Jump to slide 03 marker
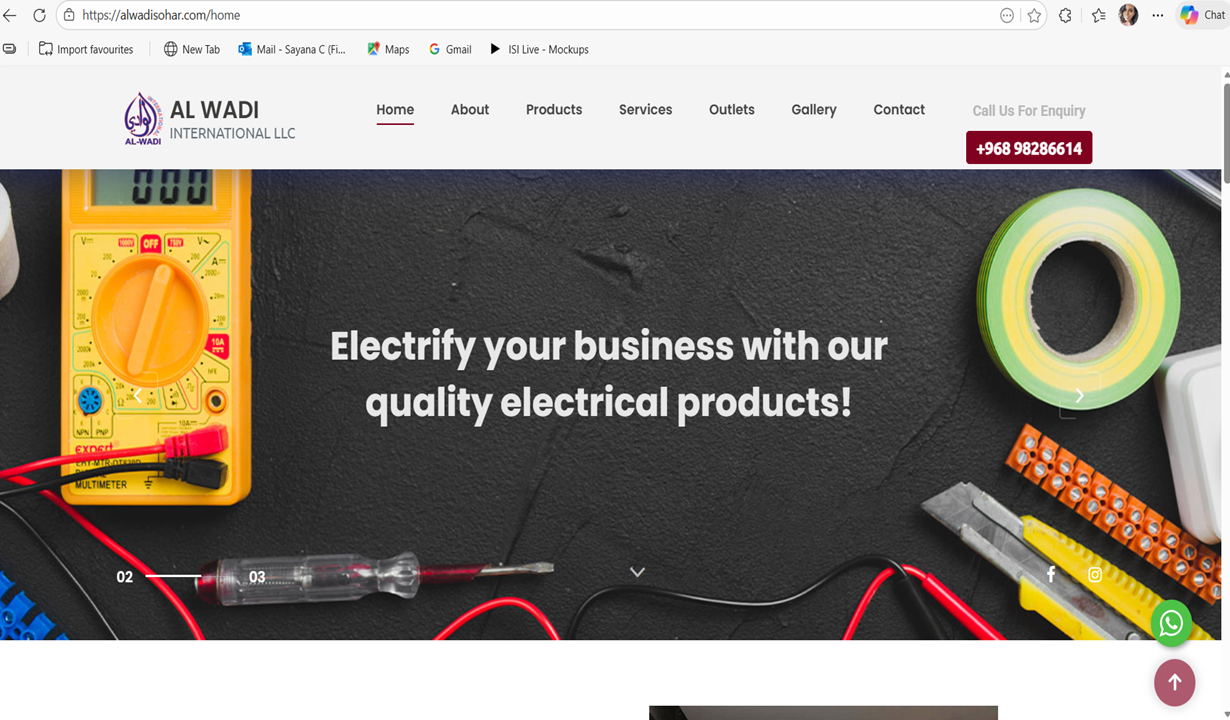 point(257,577)
